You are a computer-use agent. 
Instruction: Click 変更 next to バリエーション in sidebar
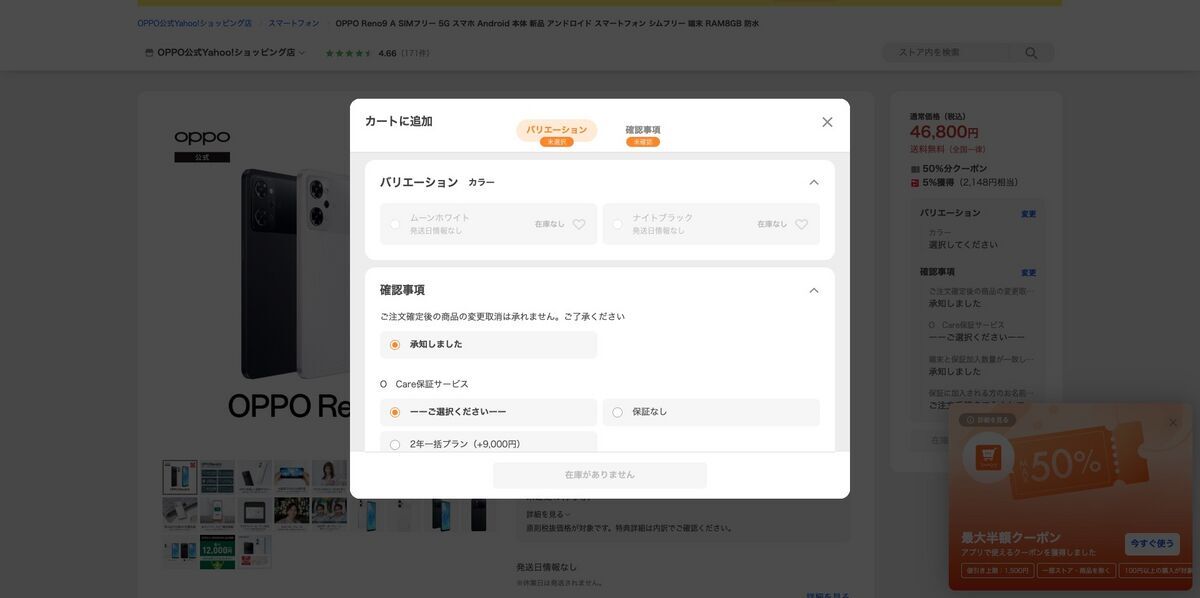1028,214
